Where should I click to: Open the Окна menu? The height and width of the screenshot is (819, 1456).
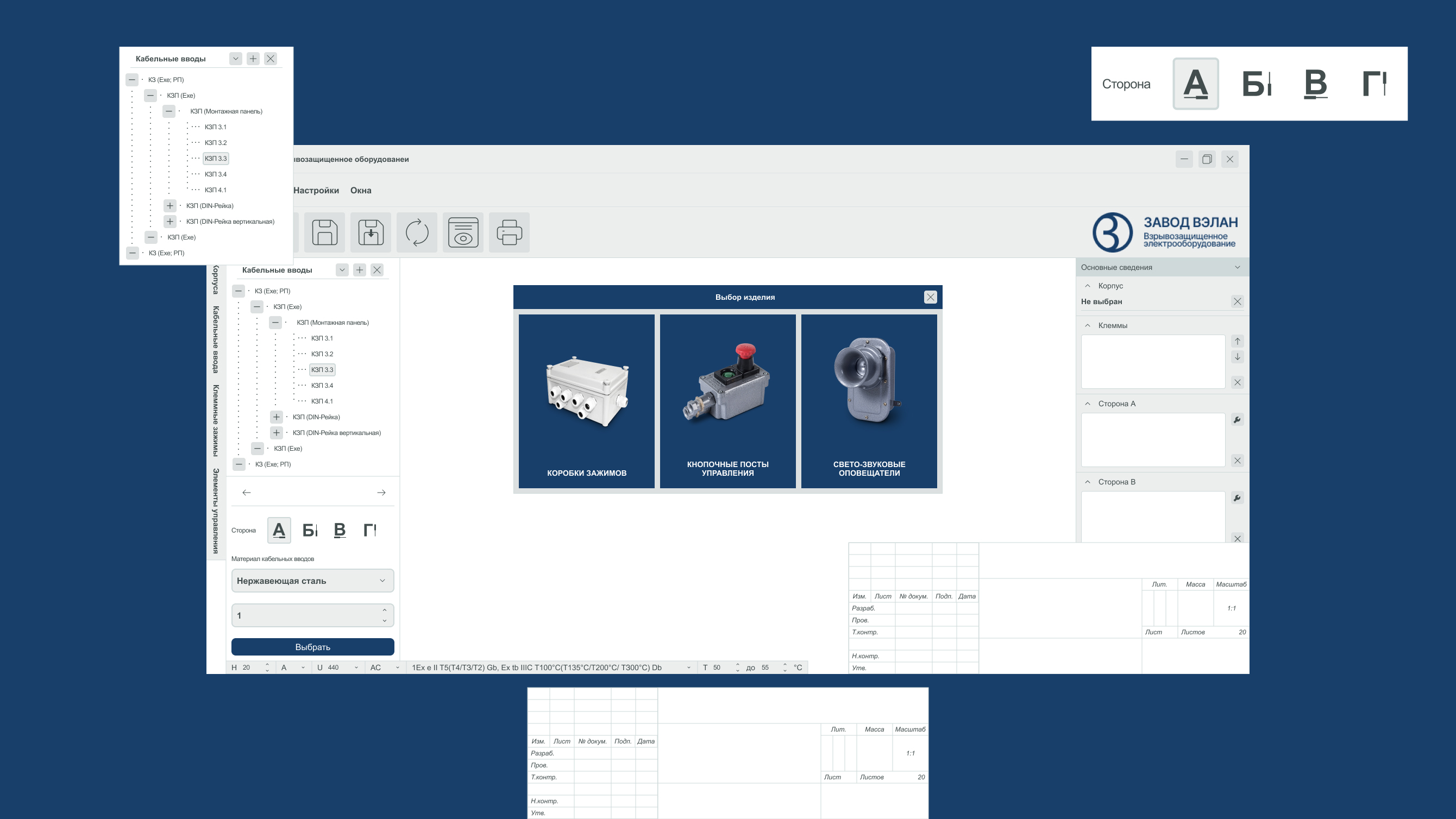pyautogui.click(x=361, y=191)
